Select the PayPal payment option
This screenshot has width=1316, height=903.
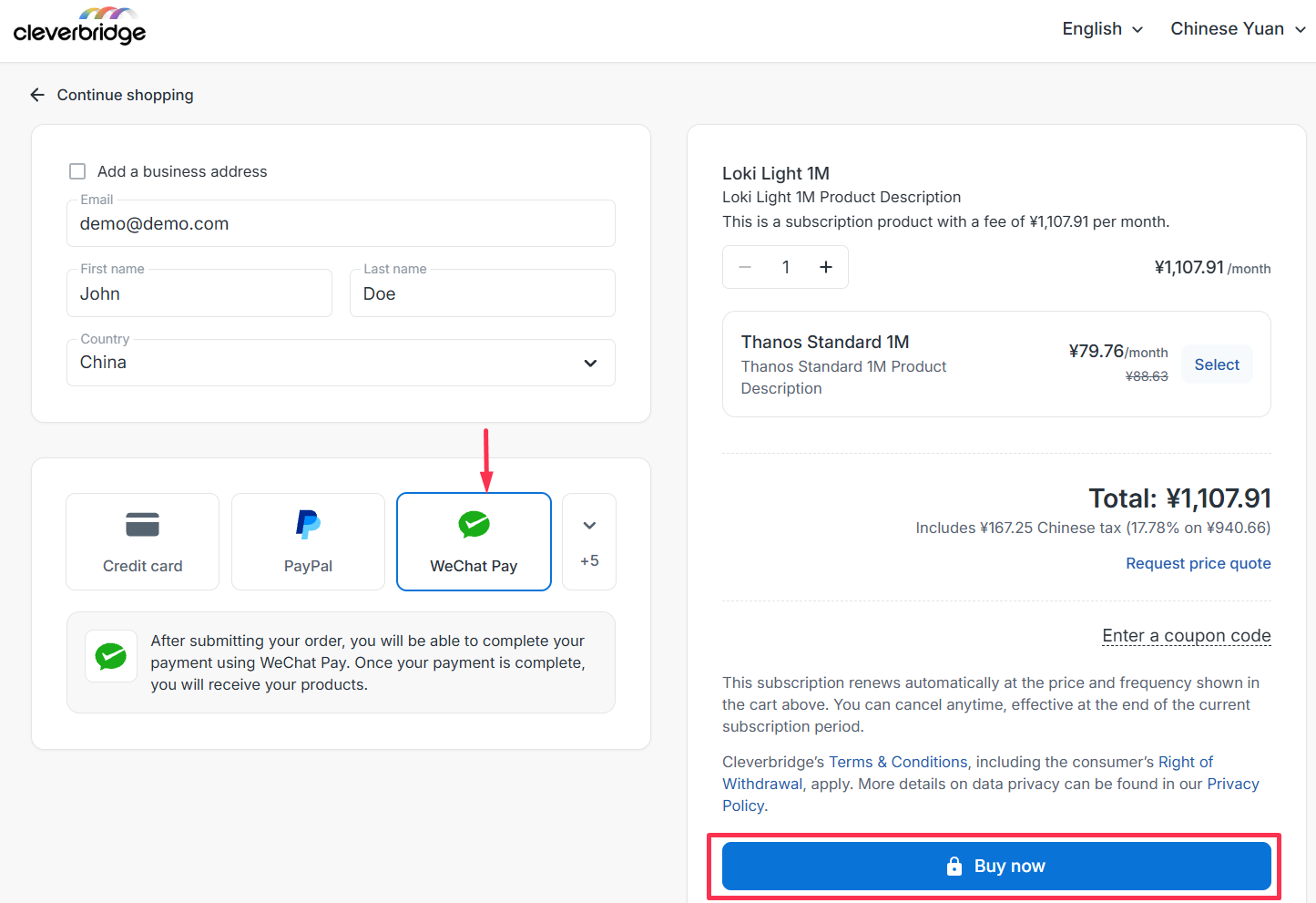pos(308,541)
